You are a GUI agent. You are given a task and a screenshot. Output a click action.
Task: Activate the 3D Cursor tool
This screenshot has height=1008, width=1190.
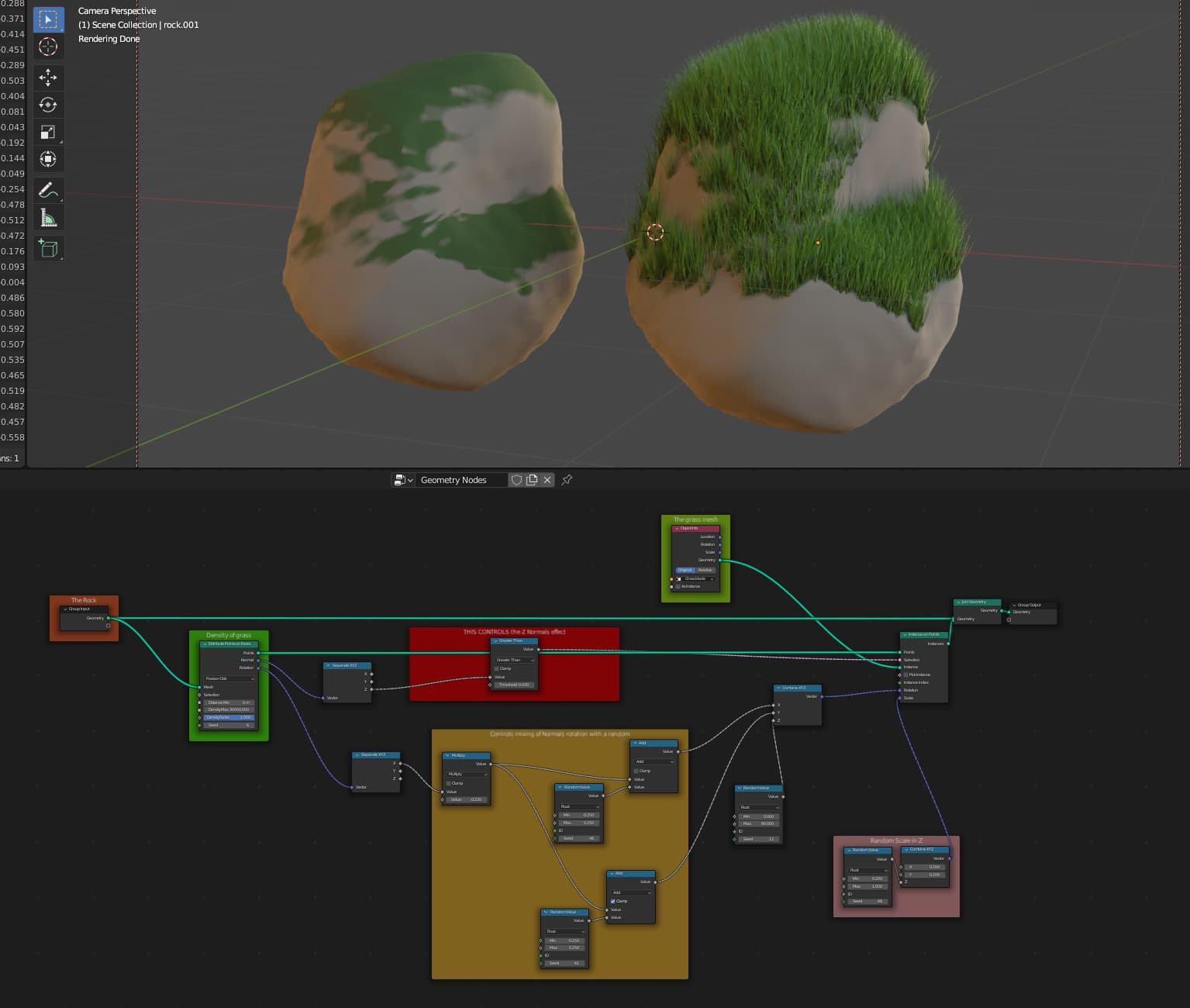coord(48,47)
